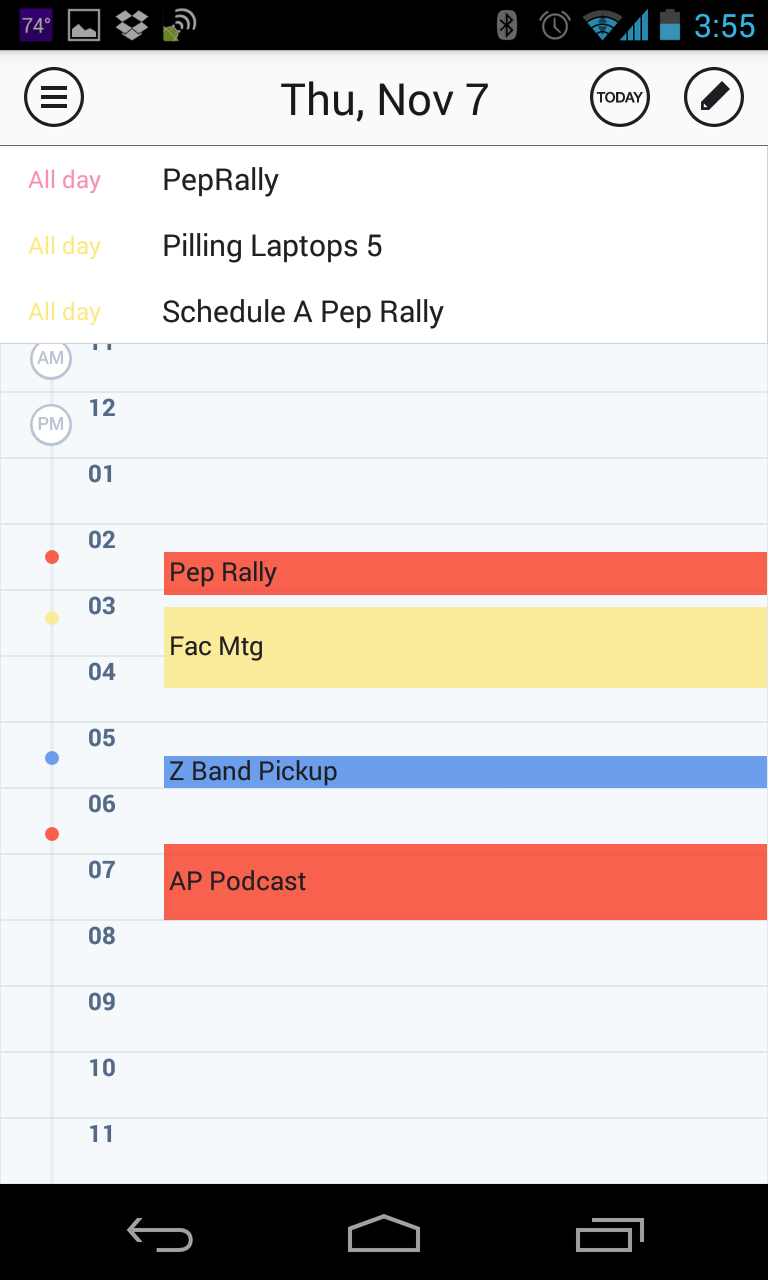Tap the blue dot beside 05 hour

[51, 757]
